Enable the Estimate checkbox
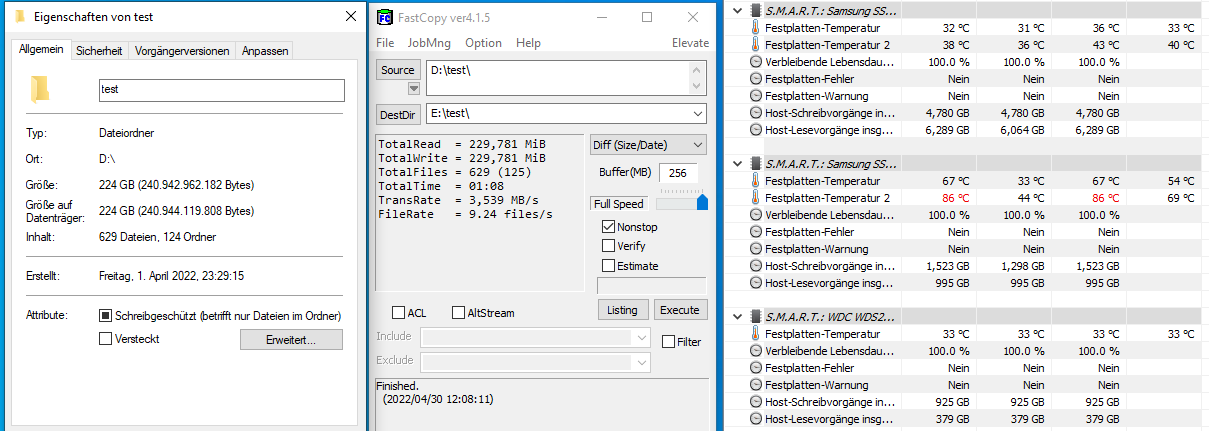Viewport: 1209px width, 431px height. (x=608, y=265)
